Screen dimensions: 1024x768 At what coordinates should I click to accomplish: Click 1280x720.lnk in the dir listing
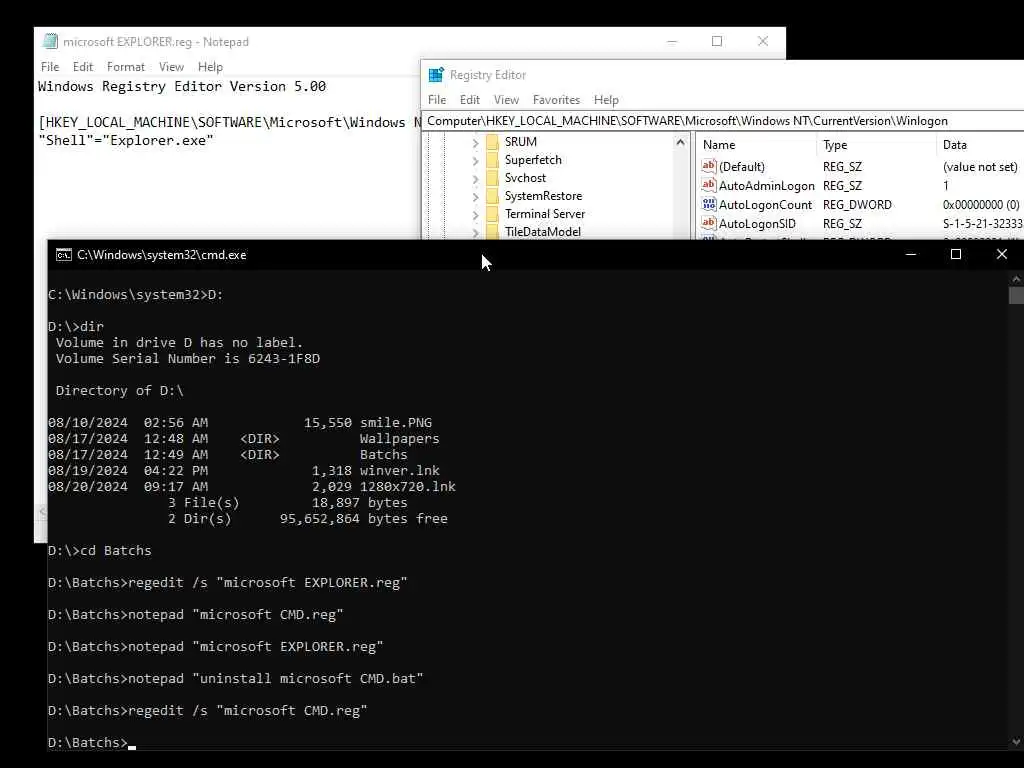pos(408,487)
